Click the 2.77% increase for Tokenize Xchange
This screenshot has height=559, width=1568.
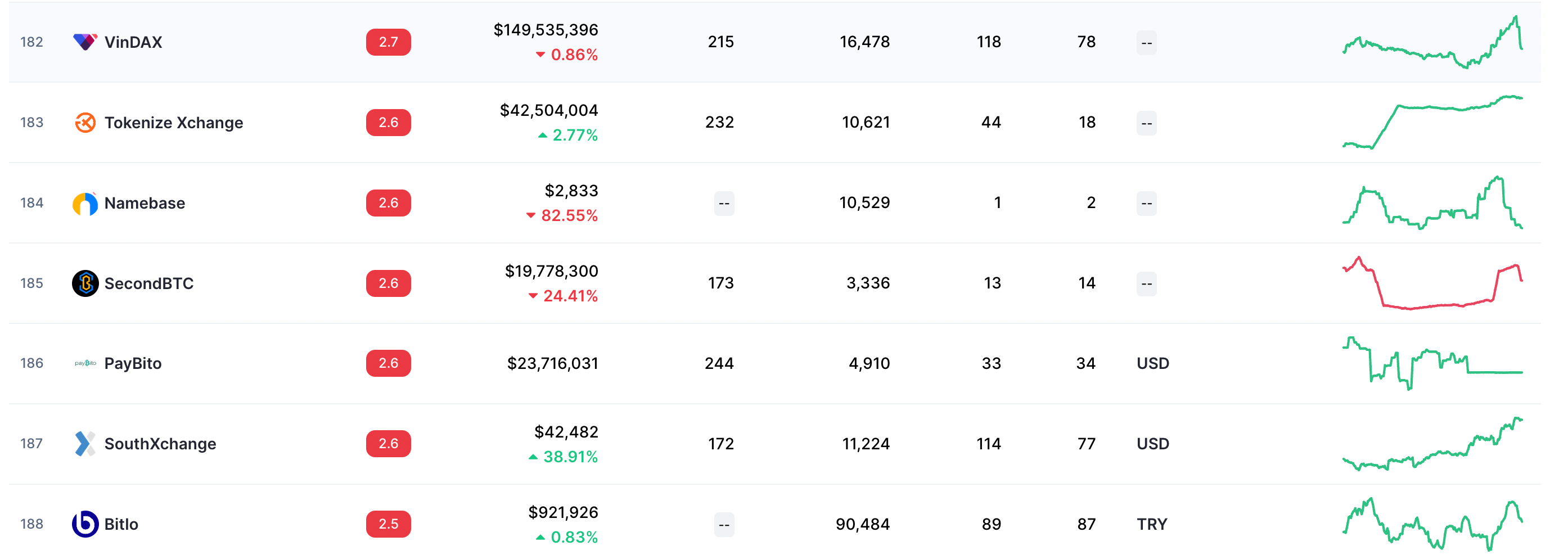[x=568, y=135]
